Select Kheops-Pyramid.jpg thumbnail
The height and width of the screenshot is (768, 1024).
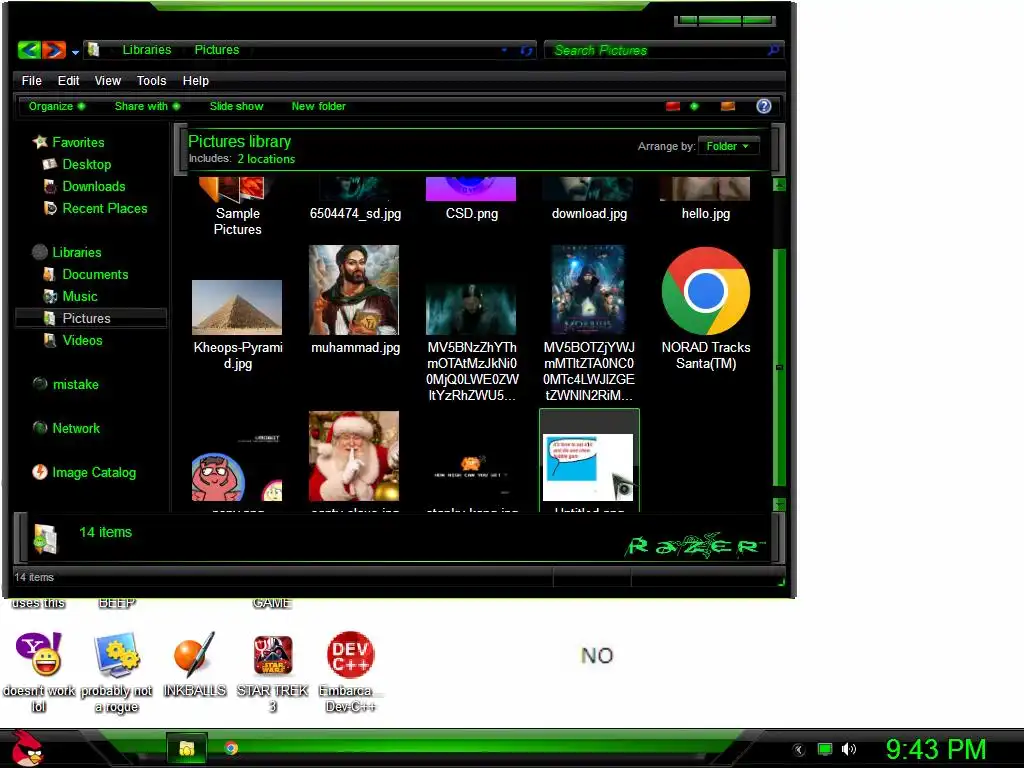pyautogui.click(x=237, y=308)
